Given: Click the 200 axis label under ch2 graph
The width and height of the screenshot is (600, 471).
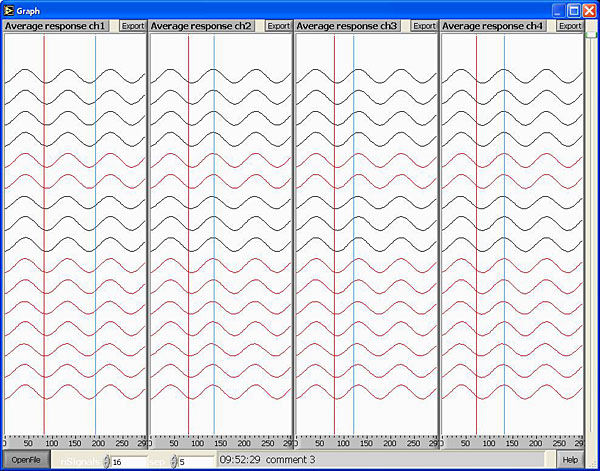Looking at the screenshot, I should 244,443.
